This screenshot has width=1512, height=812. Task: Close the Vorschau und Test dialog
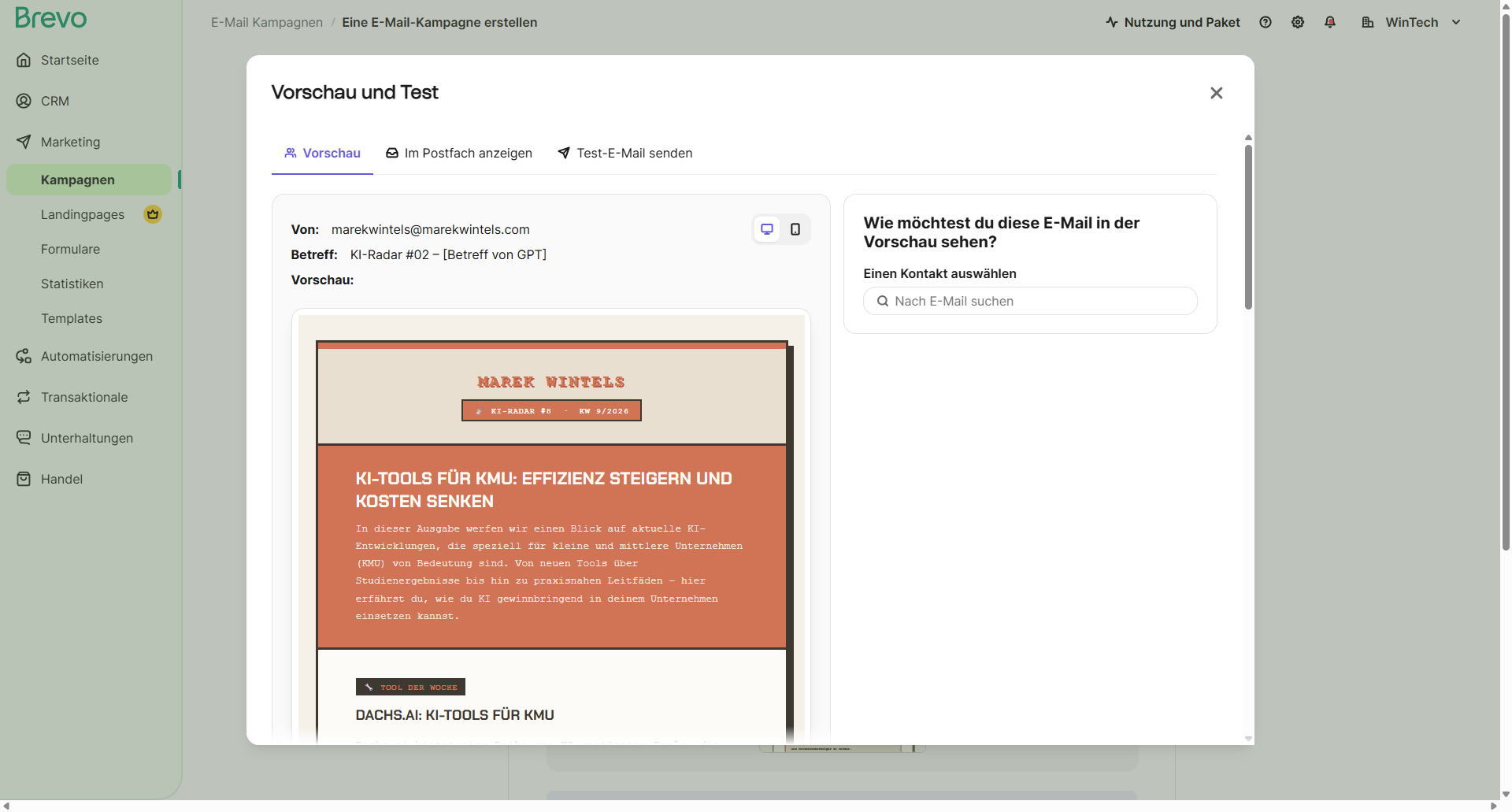click(1216, 93)
